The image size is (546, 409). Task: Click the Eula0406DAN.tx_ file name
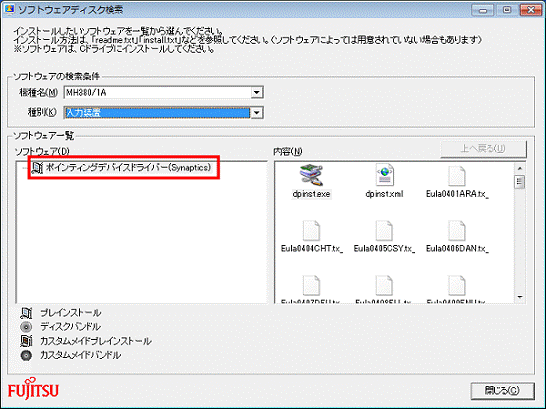(457, 249)
